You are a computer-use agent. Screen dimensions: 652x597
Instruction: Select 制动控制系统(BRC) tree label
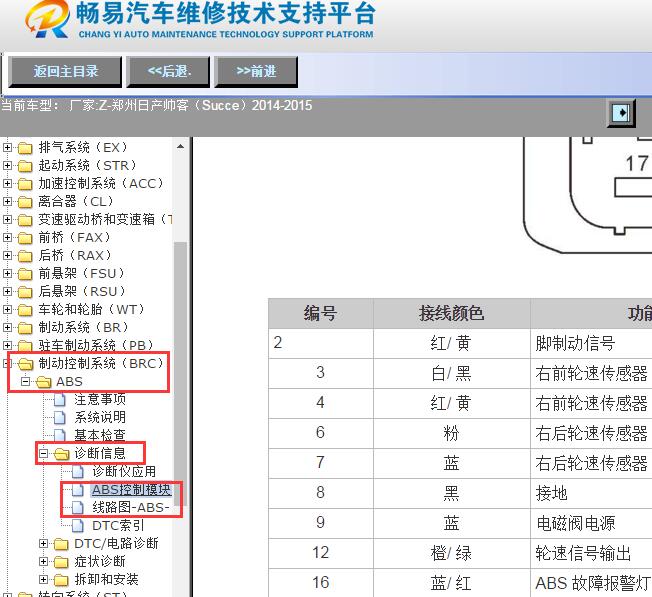pyautogui.click(x=101, y=363)
